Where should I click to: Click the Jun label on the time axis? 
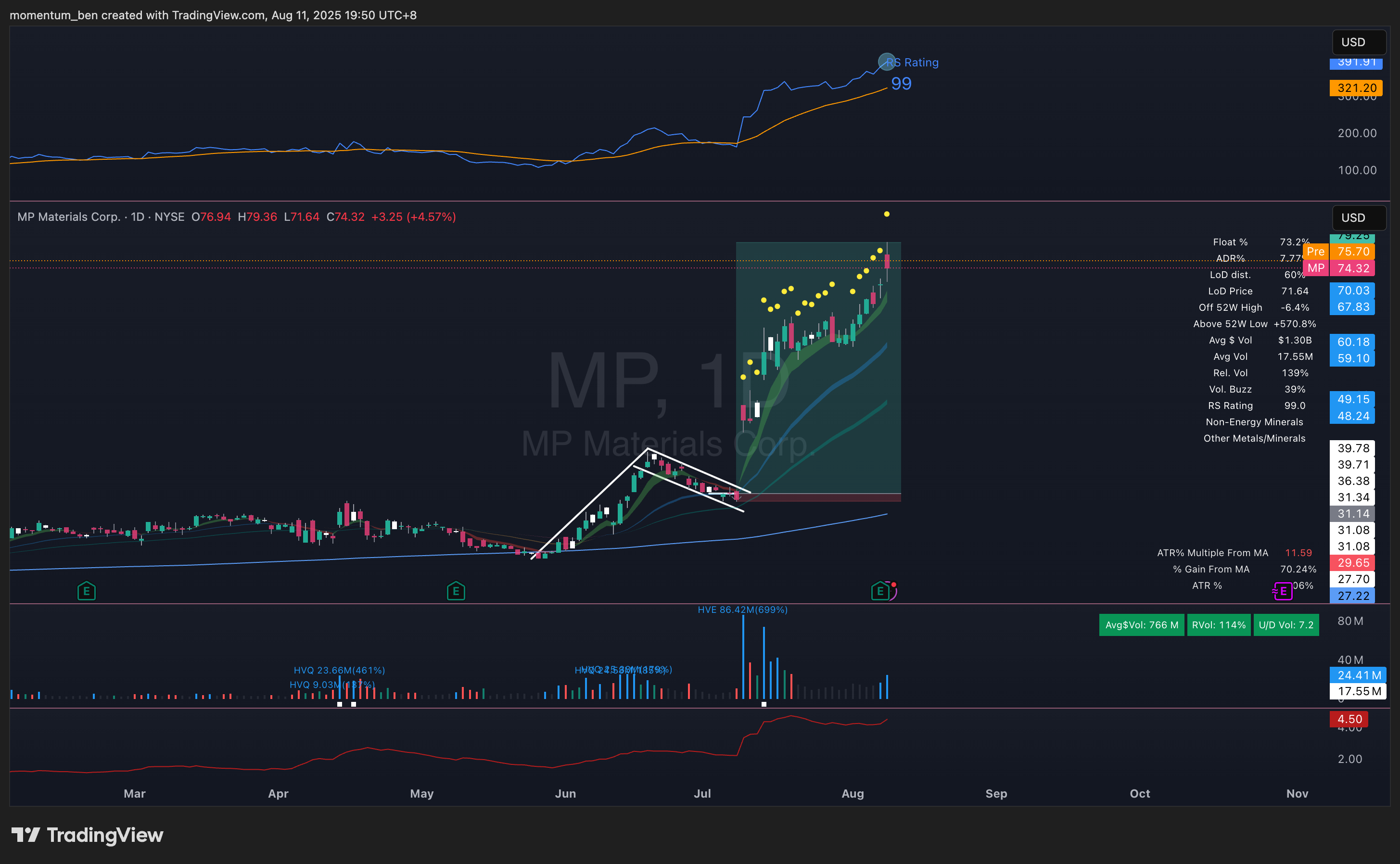[565, 794]
